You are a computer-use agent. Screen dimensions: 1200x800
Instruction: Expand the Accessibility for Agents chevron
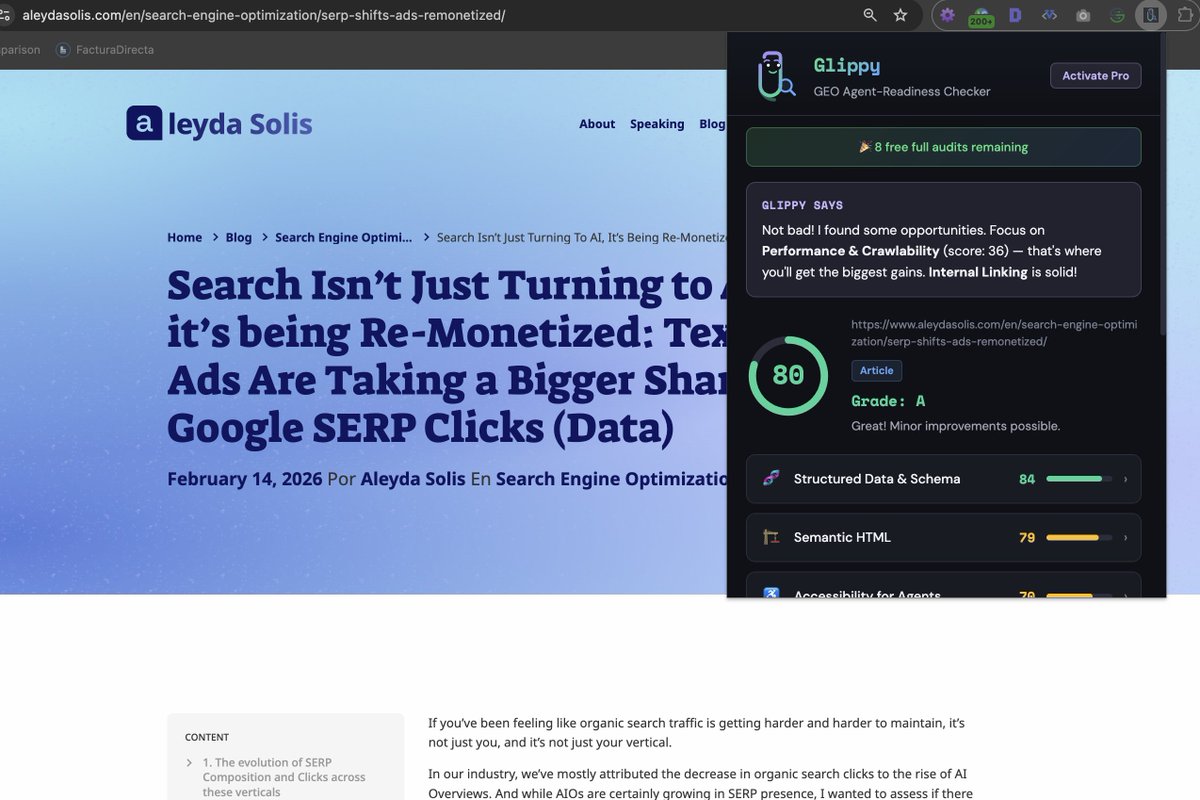point(1125,594)
